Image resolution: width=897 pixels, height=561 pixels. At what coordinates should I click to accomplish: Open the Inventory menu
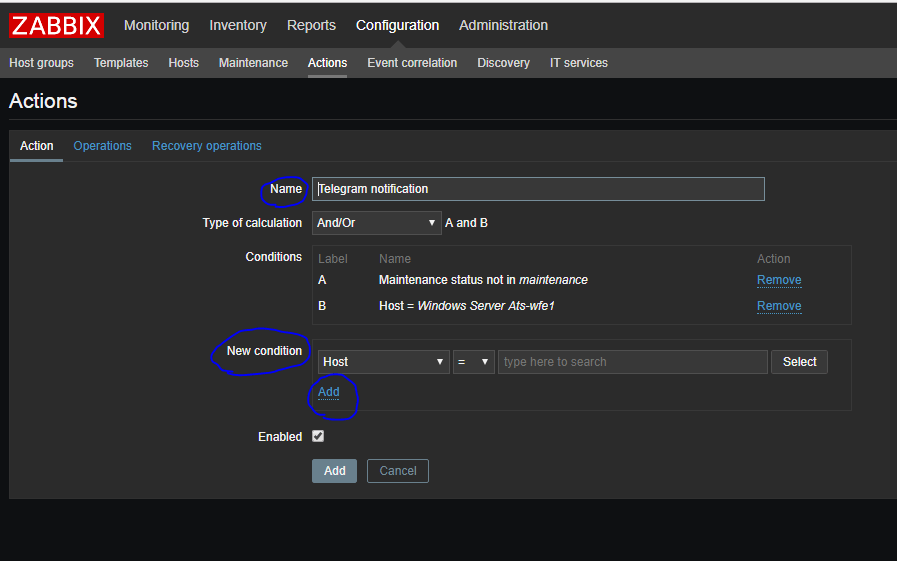click(238, 25)
